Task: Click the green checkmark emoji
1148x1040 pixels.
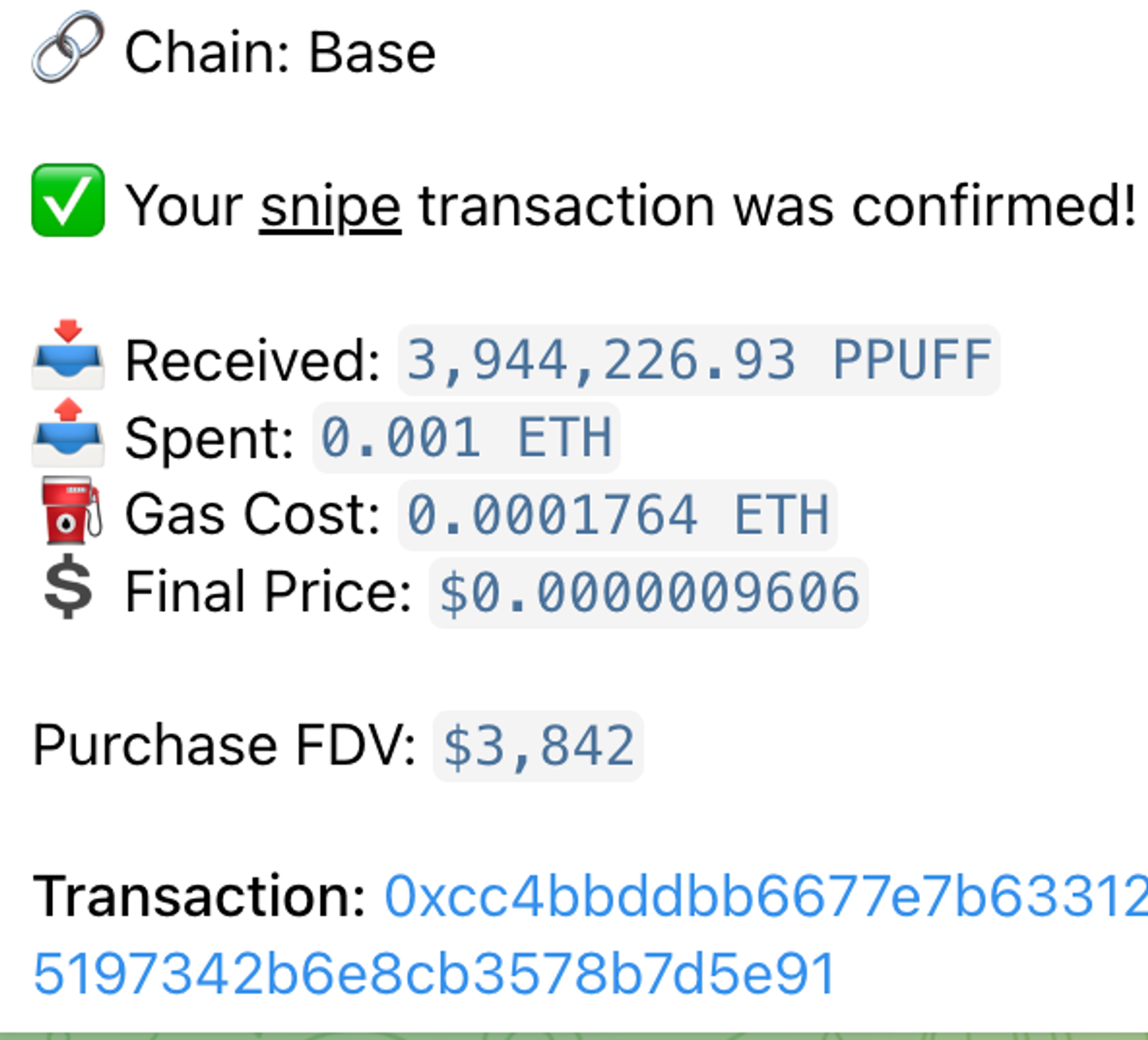Action: (x=68, y=200)
